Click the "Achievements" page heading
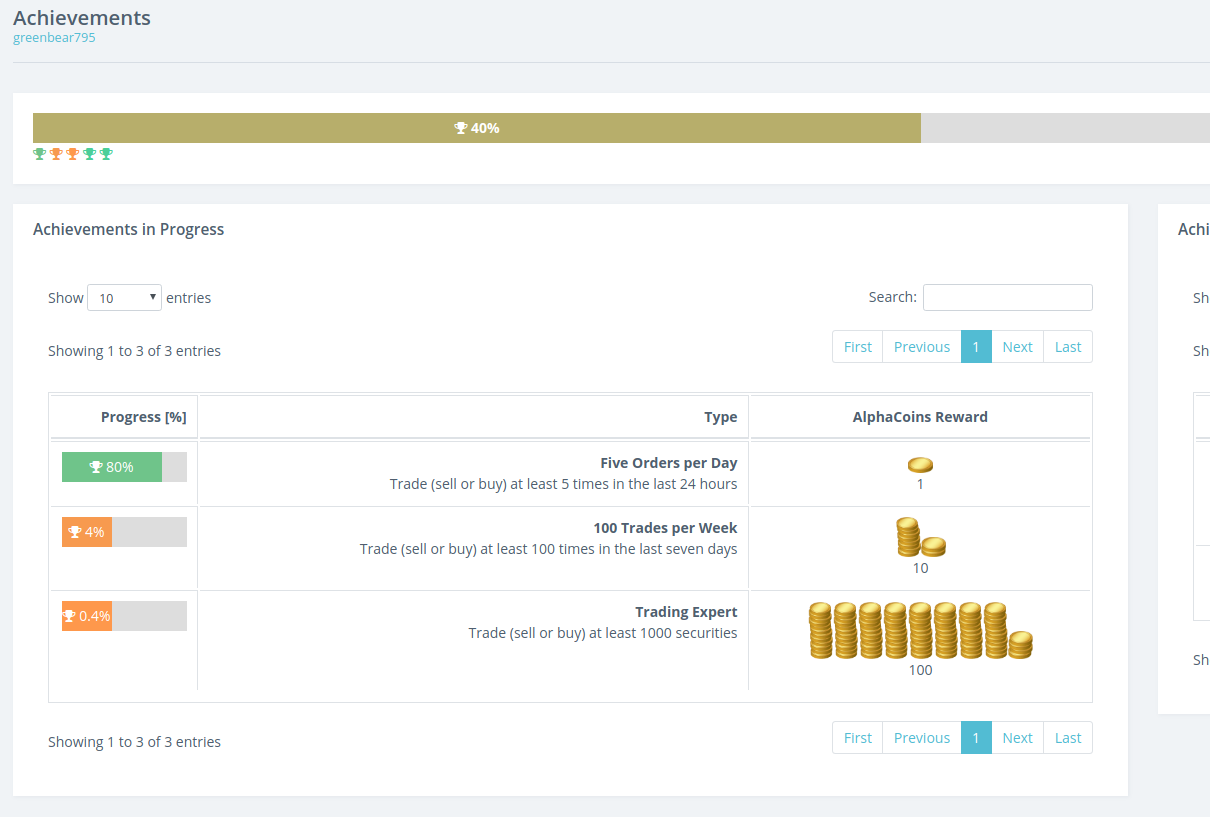The height and width of the screenshot is (817, 1210). coord(82,17)
